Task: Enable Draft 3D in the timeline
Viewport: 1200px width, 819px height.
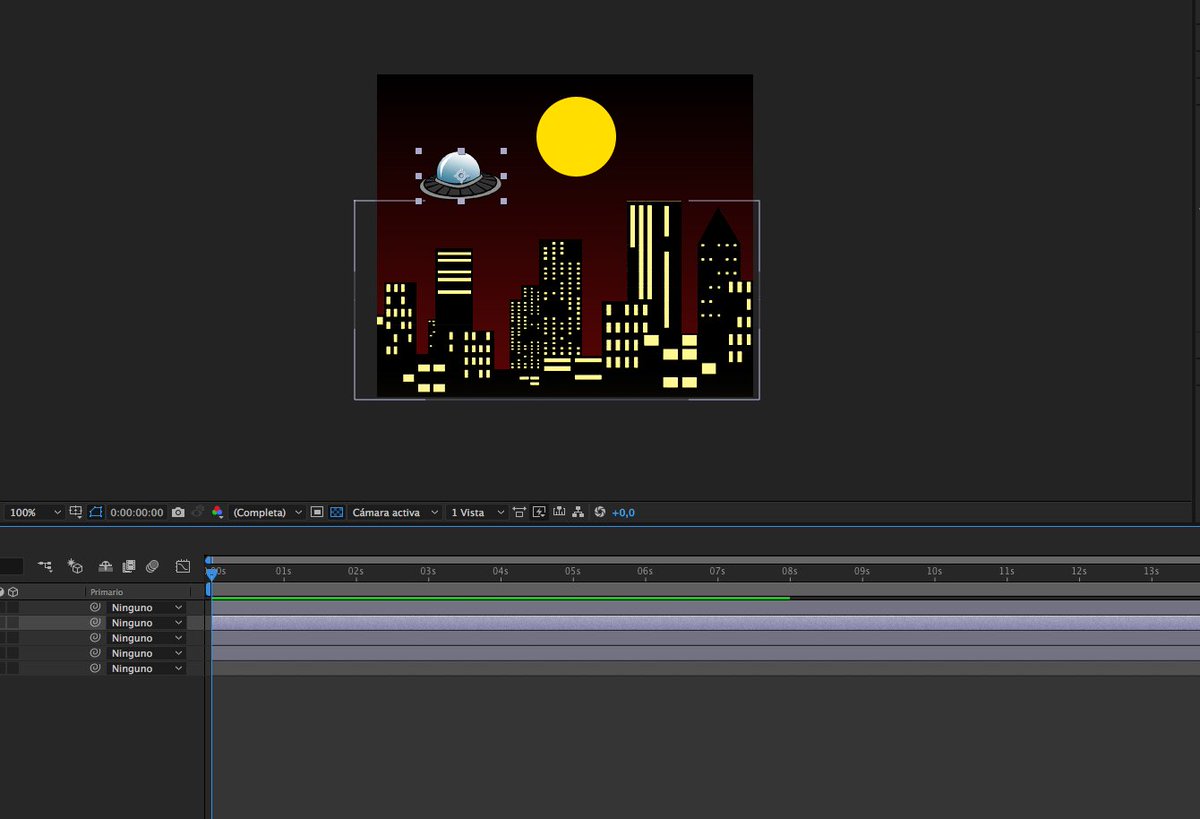Action: (x=75, y=566)
